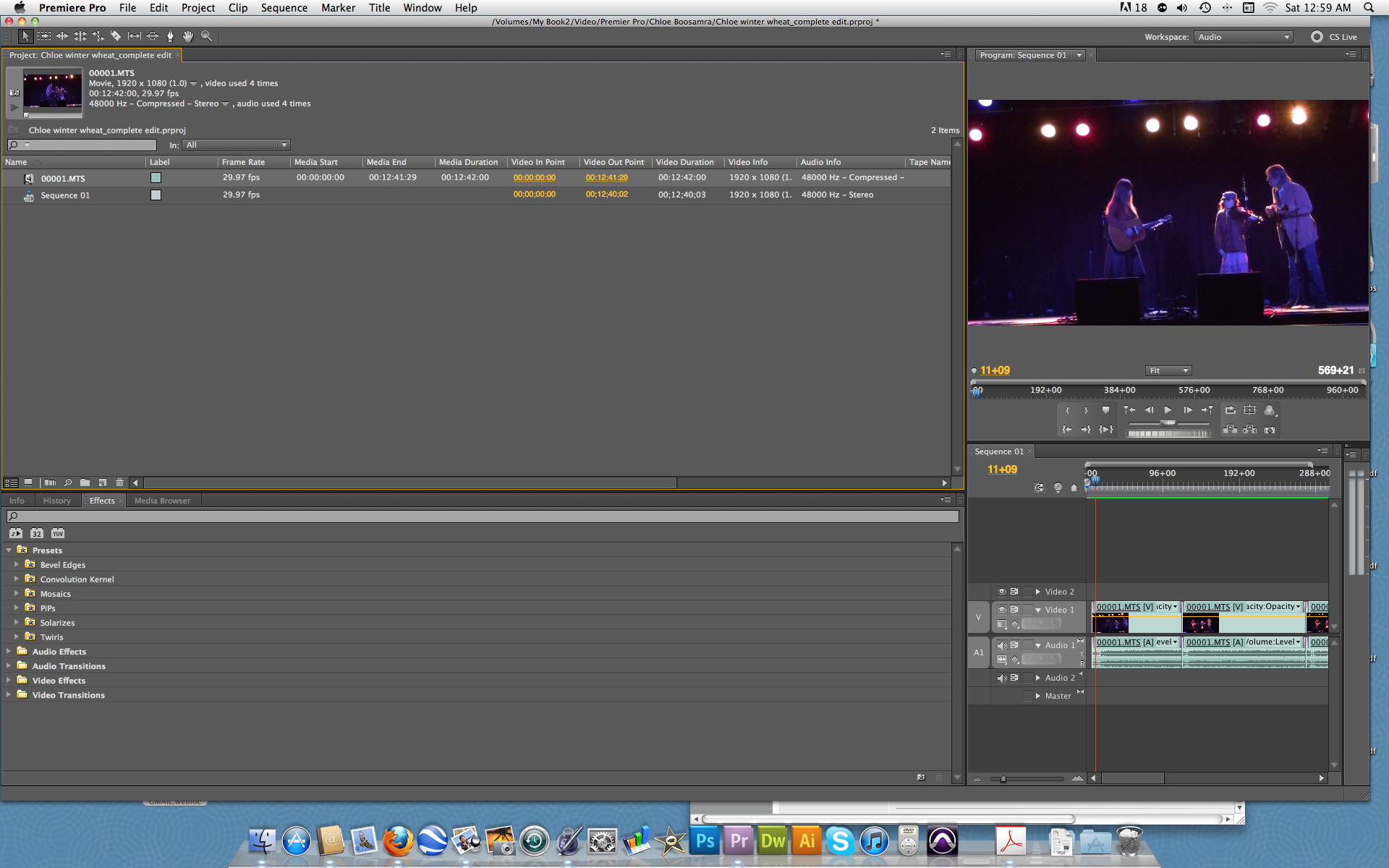Click Go to In Point button

(1067, 430)
